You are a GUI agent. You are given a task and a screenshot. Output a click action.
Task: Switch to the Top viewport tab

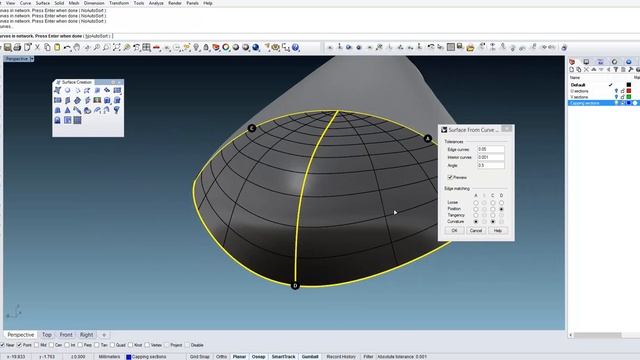click(x=47, y=335)
